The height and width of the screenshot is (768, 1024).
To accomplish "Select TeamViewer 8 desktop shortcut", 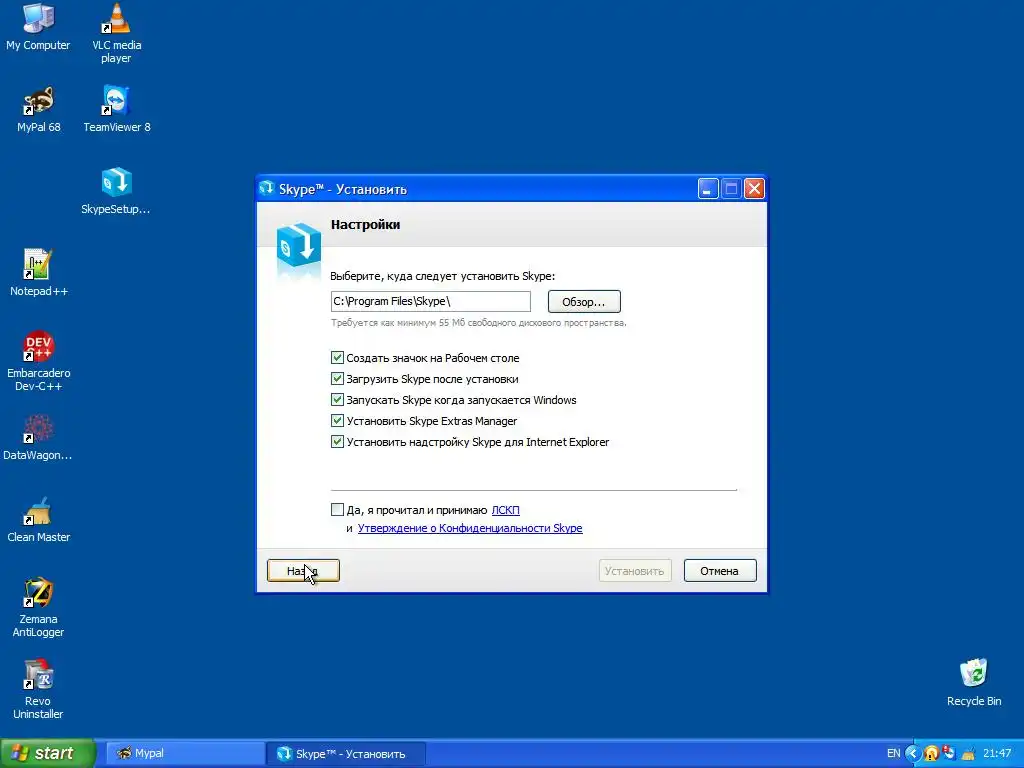I will pos(116,109).
